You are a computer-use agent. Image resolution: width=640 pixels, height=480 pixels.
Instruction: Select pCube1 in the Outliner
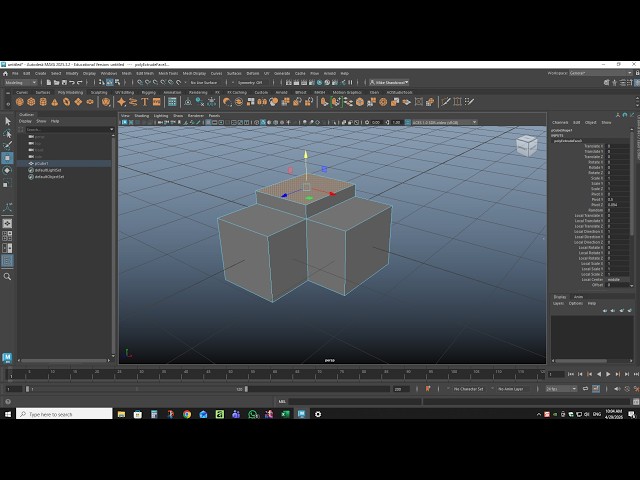[64, 163]
